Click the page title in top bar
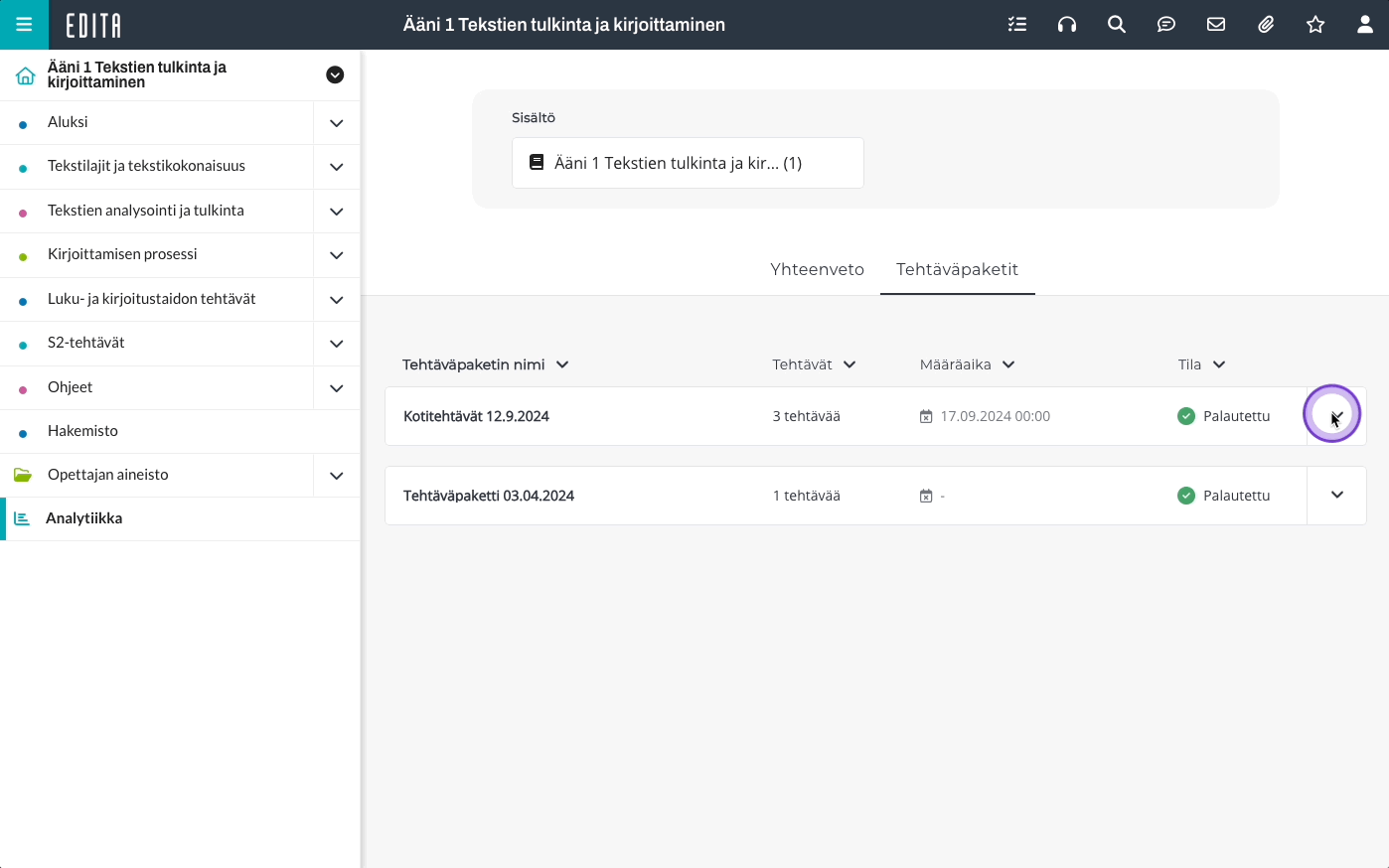This screenshot has width=1389, height=868. pos(564,25)
